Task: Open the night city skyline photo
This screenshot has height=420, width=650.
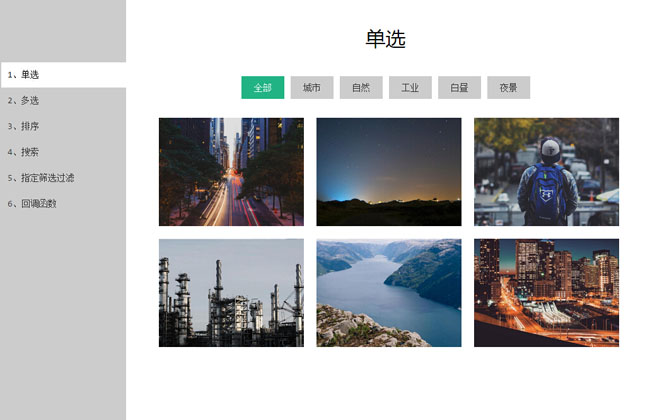Action: [x=546, y=293]
